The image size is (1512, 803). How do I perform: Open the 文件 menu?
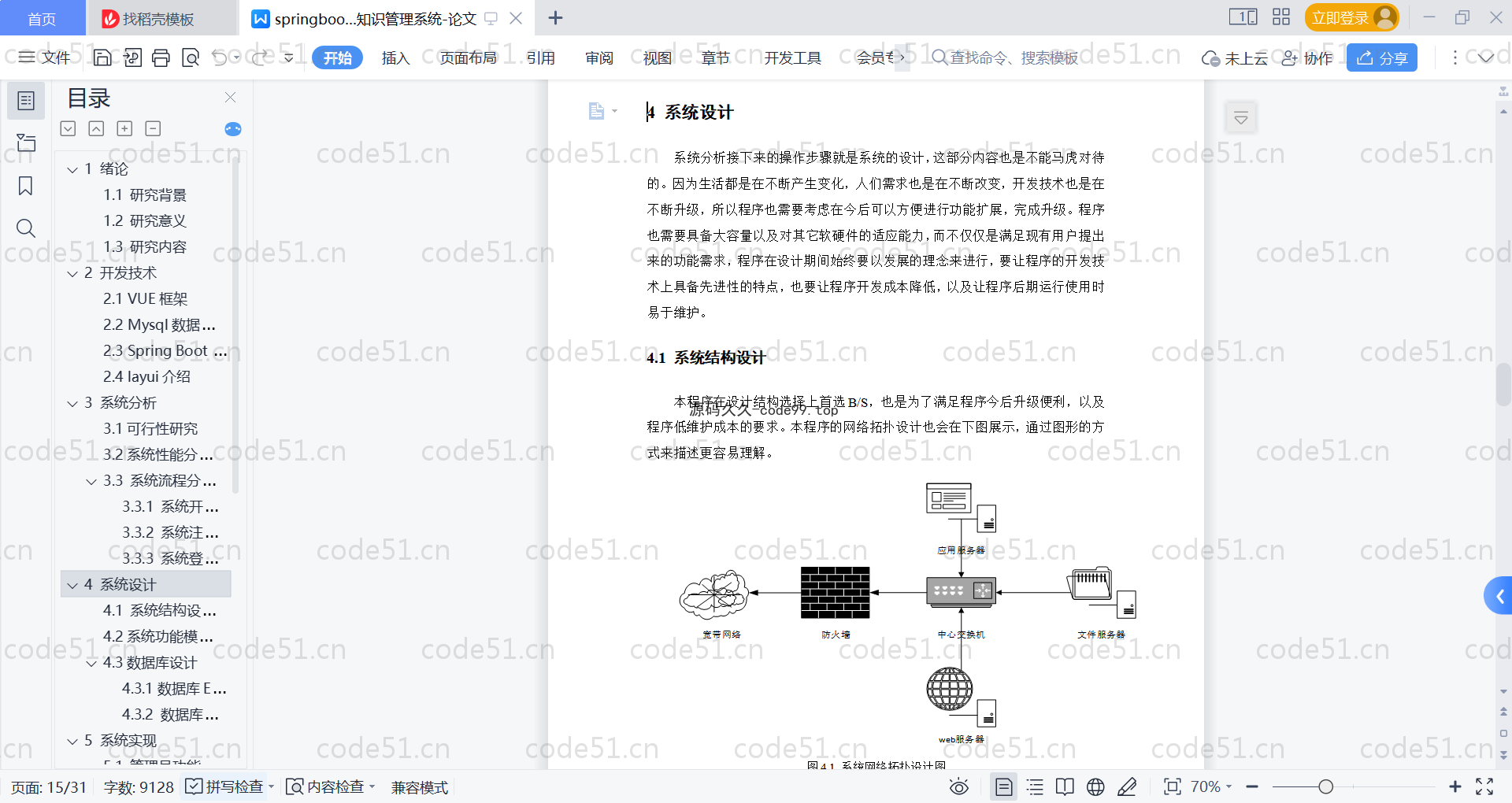coord(45,57)
